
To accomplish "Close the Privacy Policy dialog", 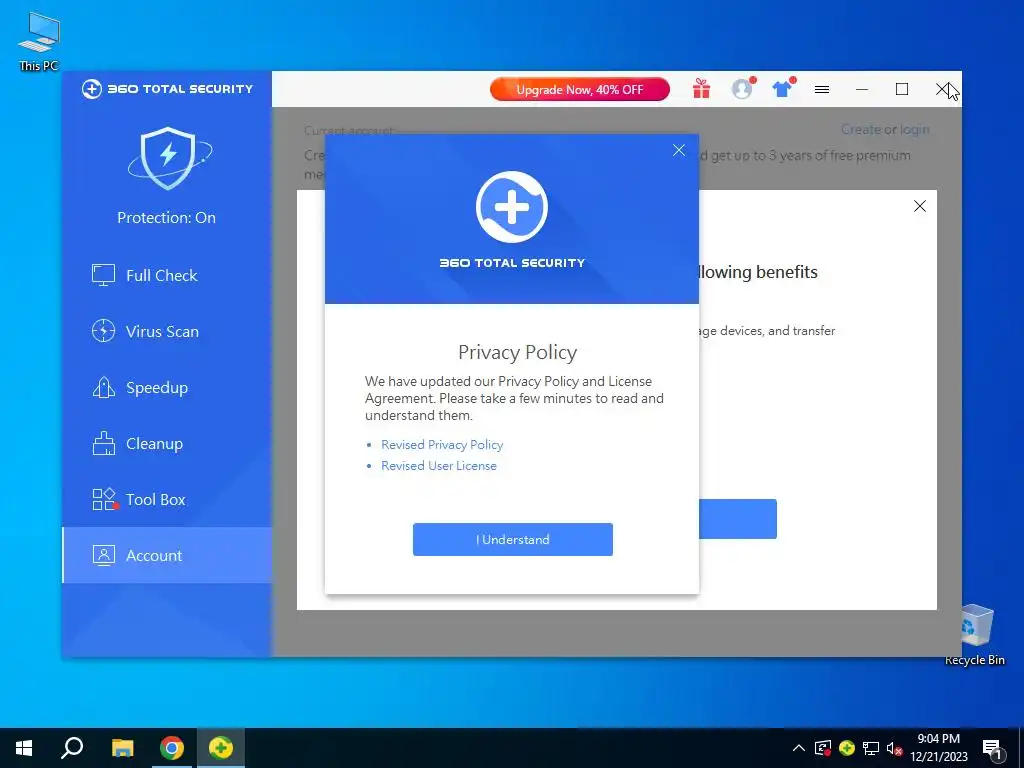I will pos(679,150).
